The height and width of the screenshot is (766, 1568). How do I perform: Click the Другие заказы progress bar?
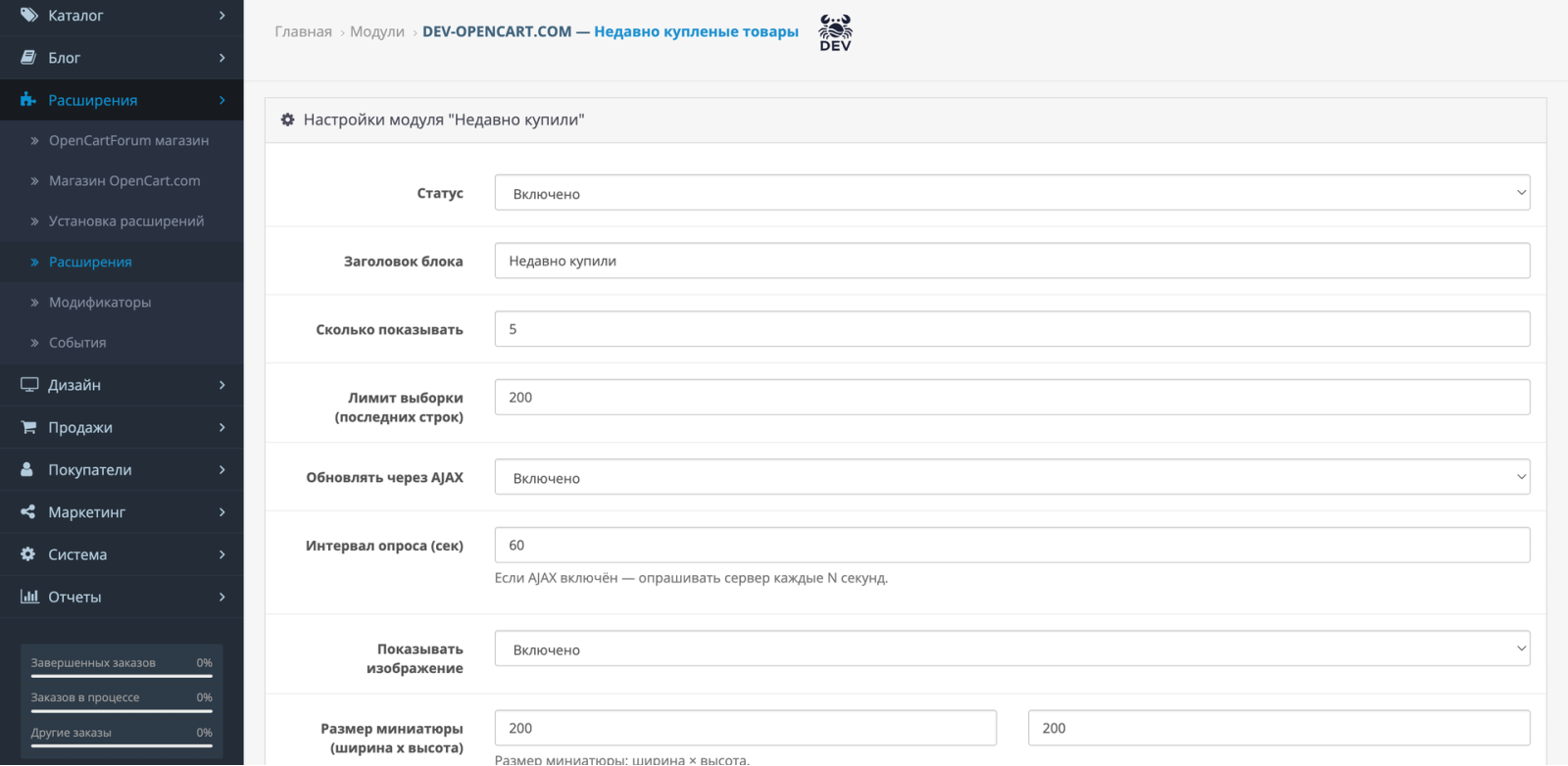click(x=122, y=745)
